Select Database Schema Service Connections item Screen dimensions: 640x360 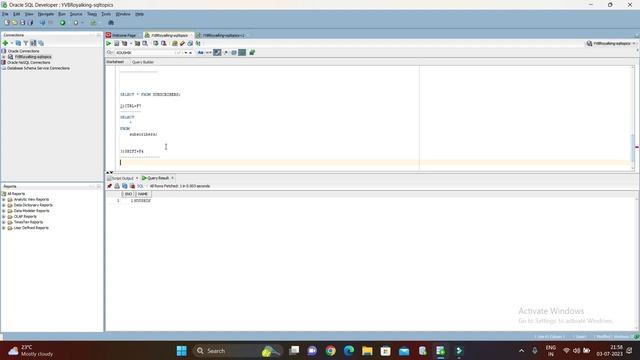pos(38,68)
